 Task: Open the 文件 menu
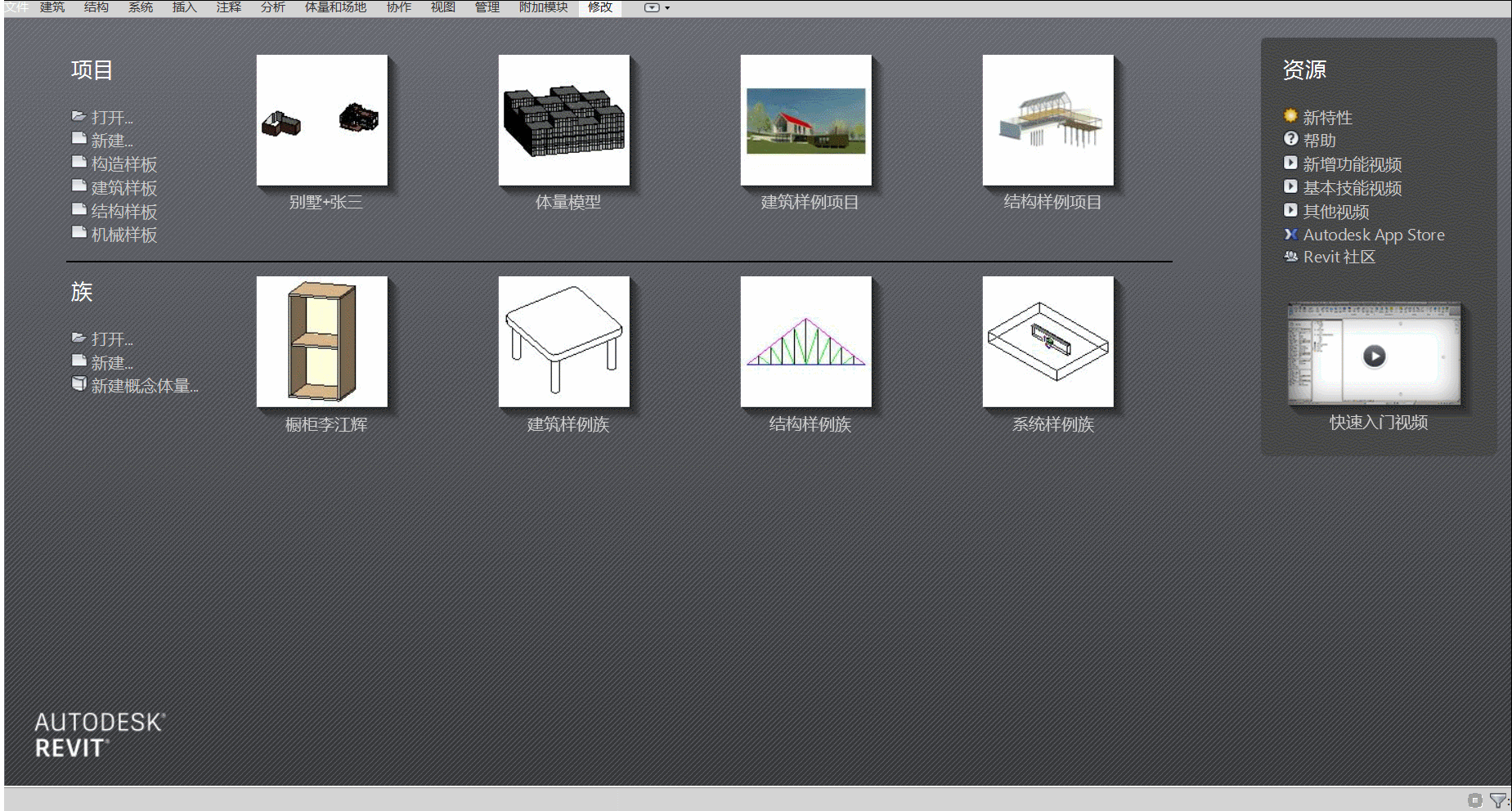(x=16, y=7)
